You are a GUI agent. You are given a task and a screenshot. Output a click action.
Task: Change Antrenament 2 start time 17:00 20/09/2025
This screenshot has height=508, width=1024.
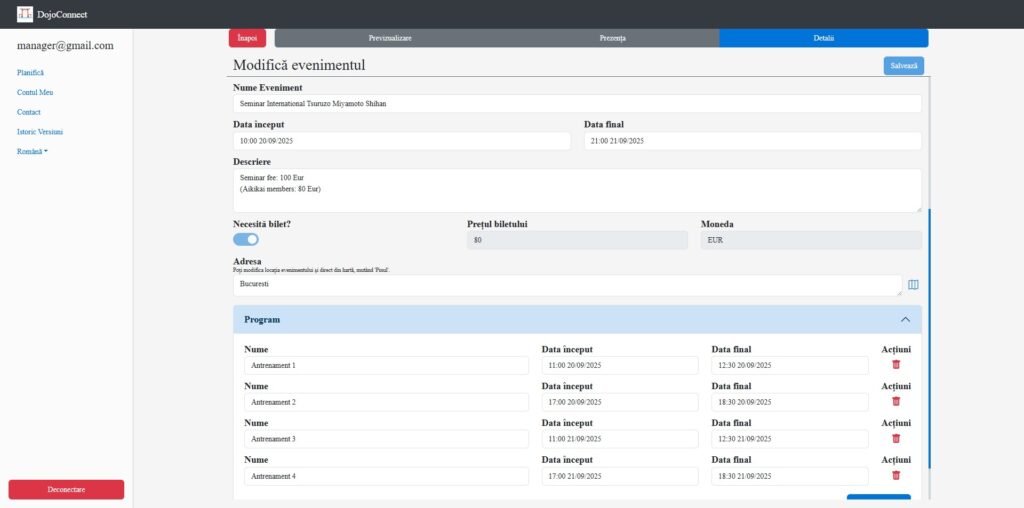pyautogui.click(x=620, y=402)
